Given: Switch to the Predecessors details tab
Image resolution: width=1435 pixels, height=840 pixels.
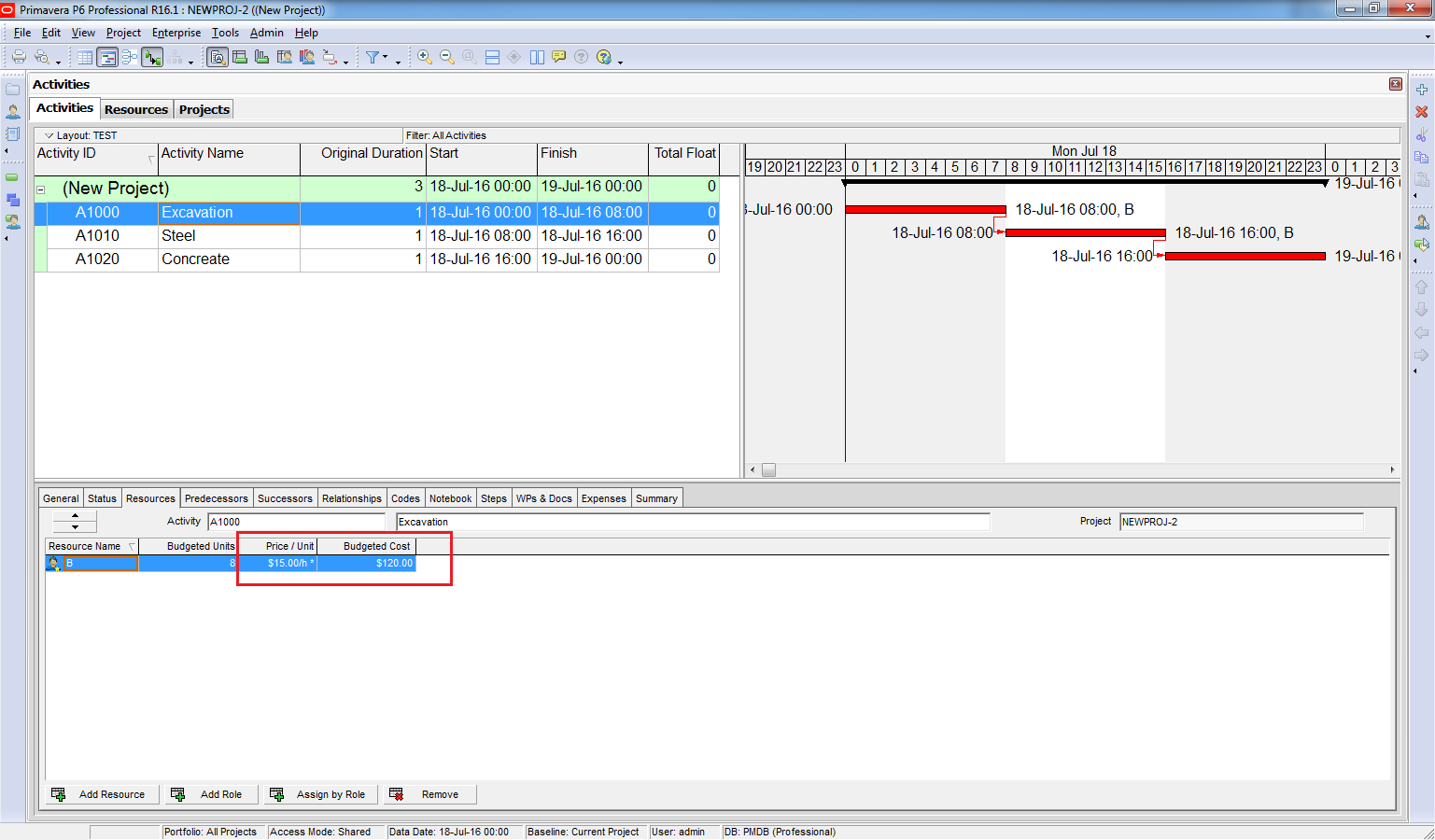Looking at the screenshot, I should coord(216,498).
